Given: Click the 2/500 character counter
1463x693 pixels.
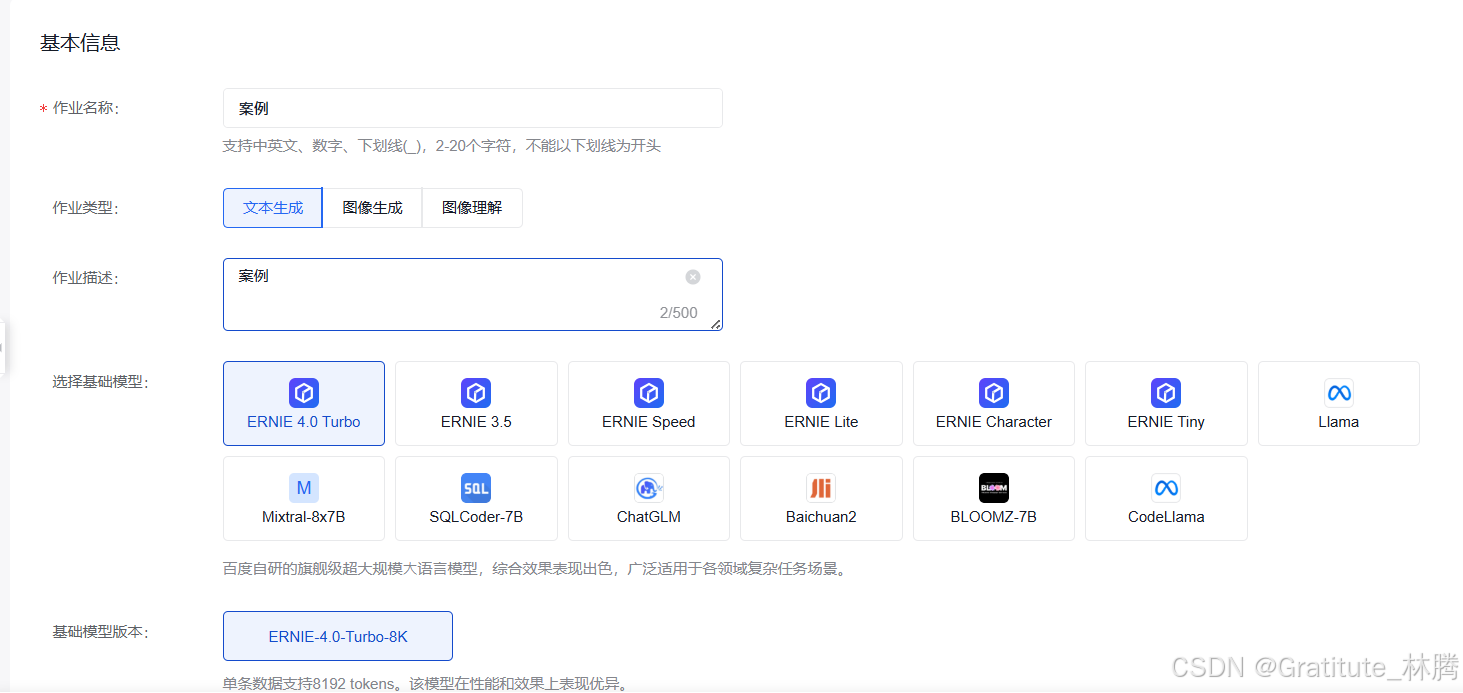Looking at the screenshot, I should (x=679, y=313).
